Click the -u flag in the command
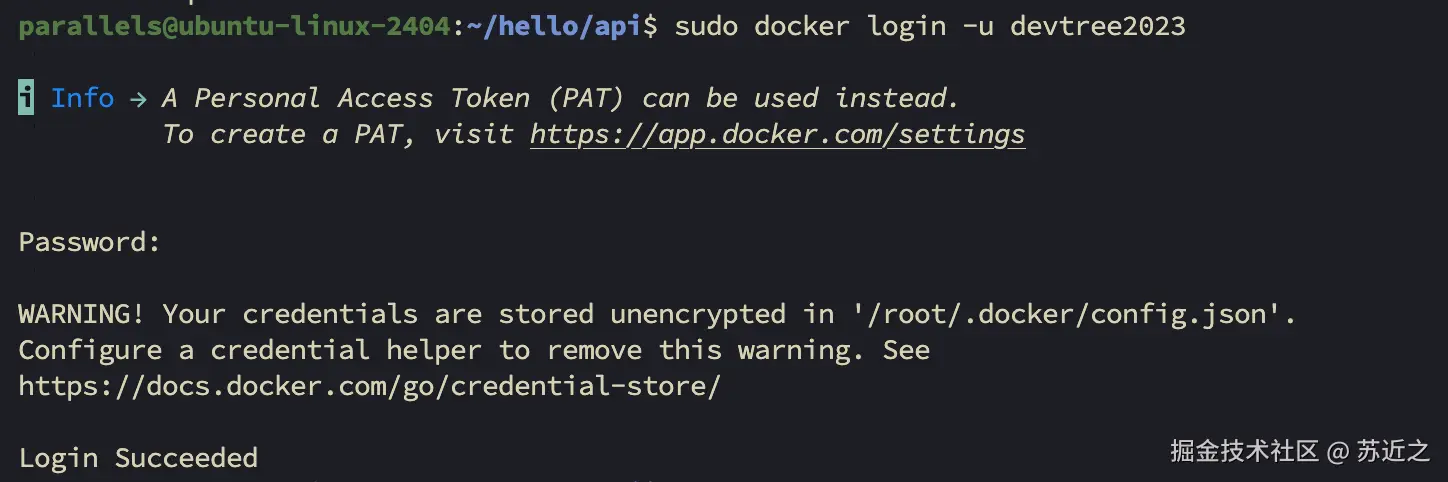This screenshot has height=482, width=1448. tap(977, 26)
